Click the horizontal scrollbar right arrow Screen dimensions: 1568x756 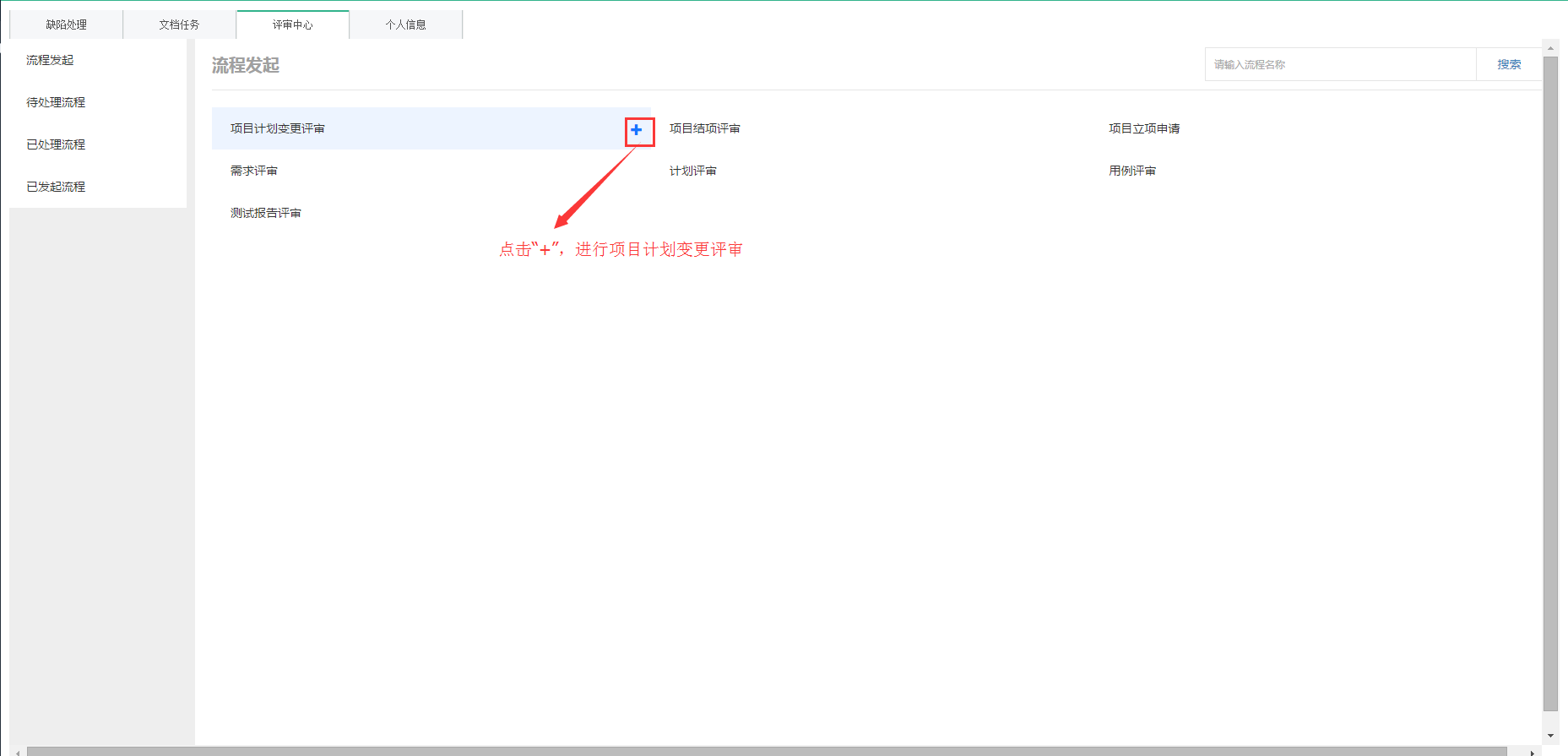coord(1532,752)
